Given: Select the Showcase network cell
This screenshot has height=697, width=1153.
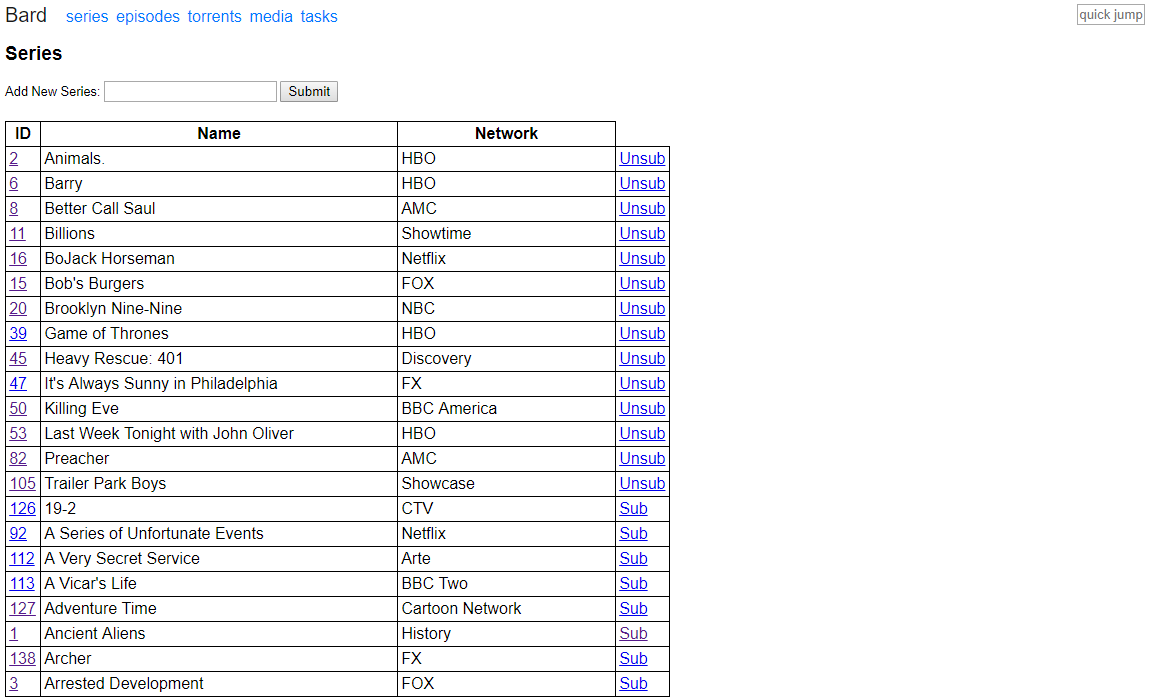Looking at the screenshot, I should 507,483.
